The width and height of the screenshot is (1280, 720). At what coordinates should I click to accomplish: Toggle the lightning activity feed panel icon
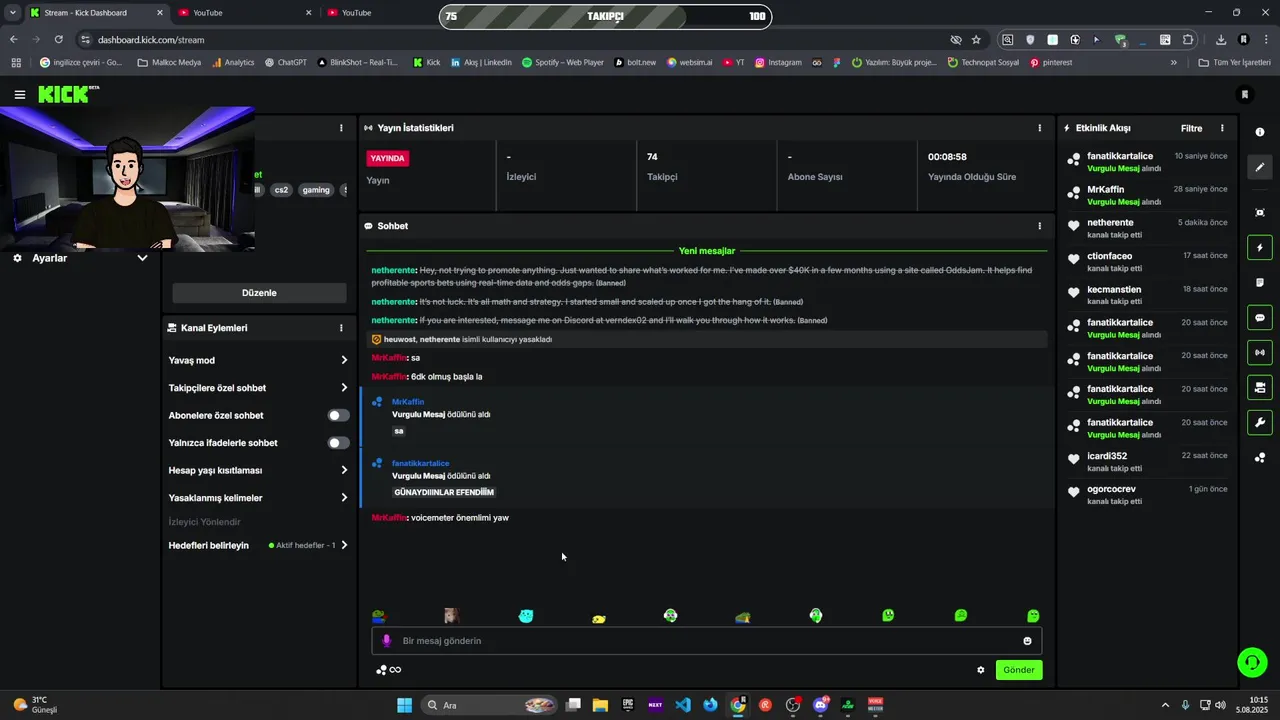(1259, 248)
